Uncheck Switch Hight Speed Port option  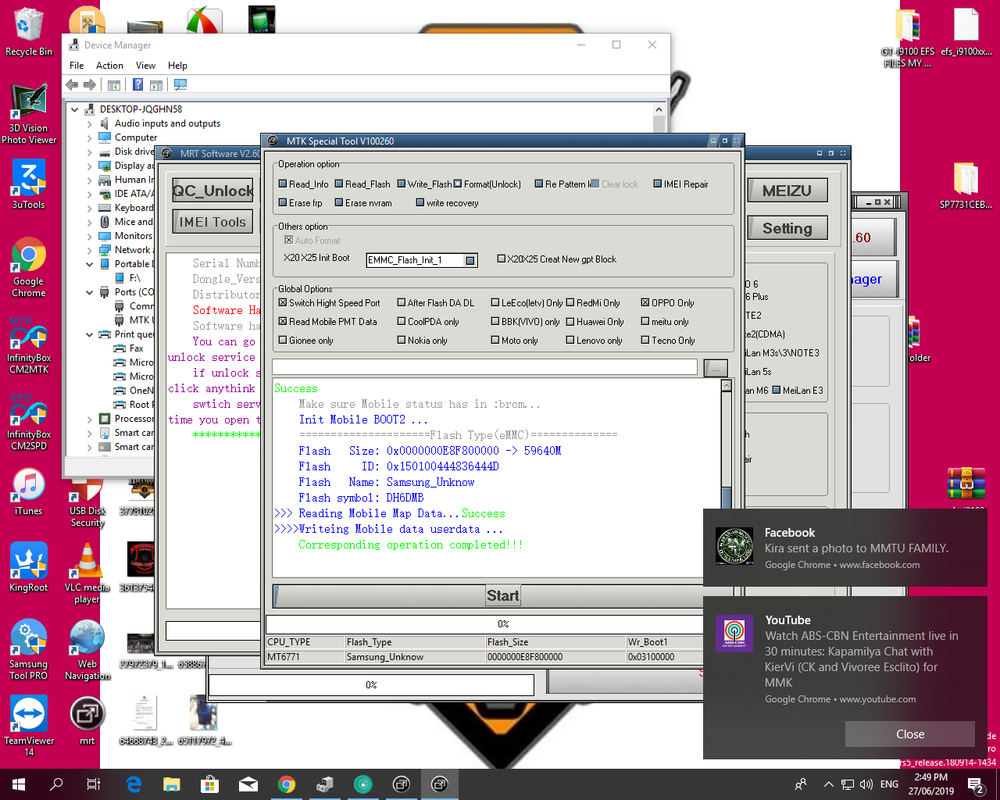coord(283,302)
